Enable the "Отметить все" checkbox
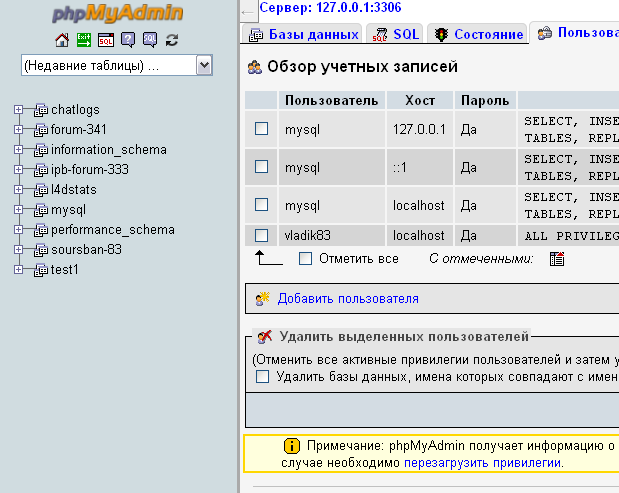Viewport: 619px width, 493px height. tap(306, 259)
